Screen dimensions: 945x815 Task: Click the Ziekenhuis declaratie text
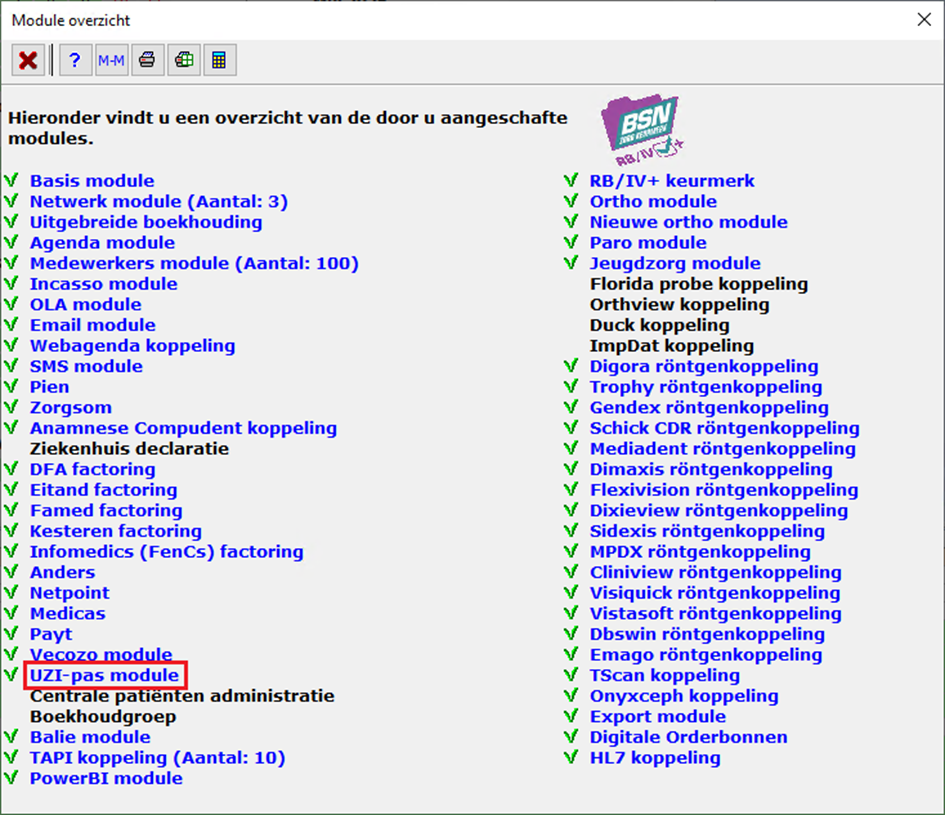coord(130,448)
